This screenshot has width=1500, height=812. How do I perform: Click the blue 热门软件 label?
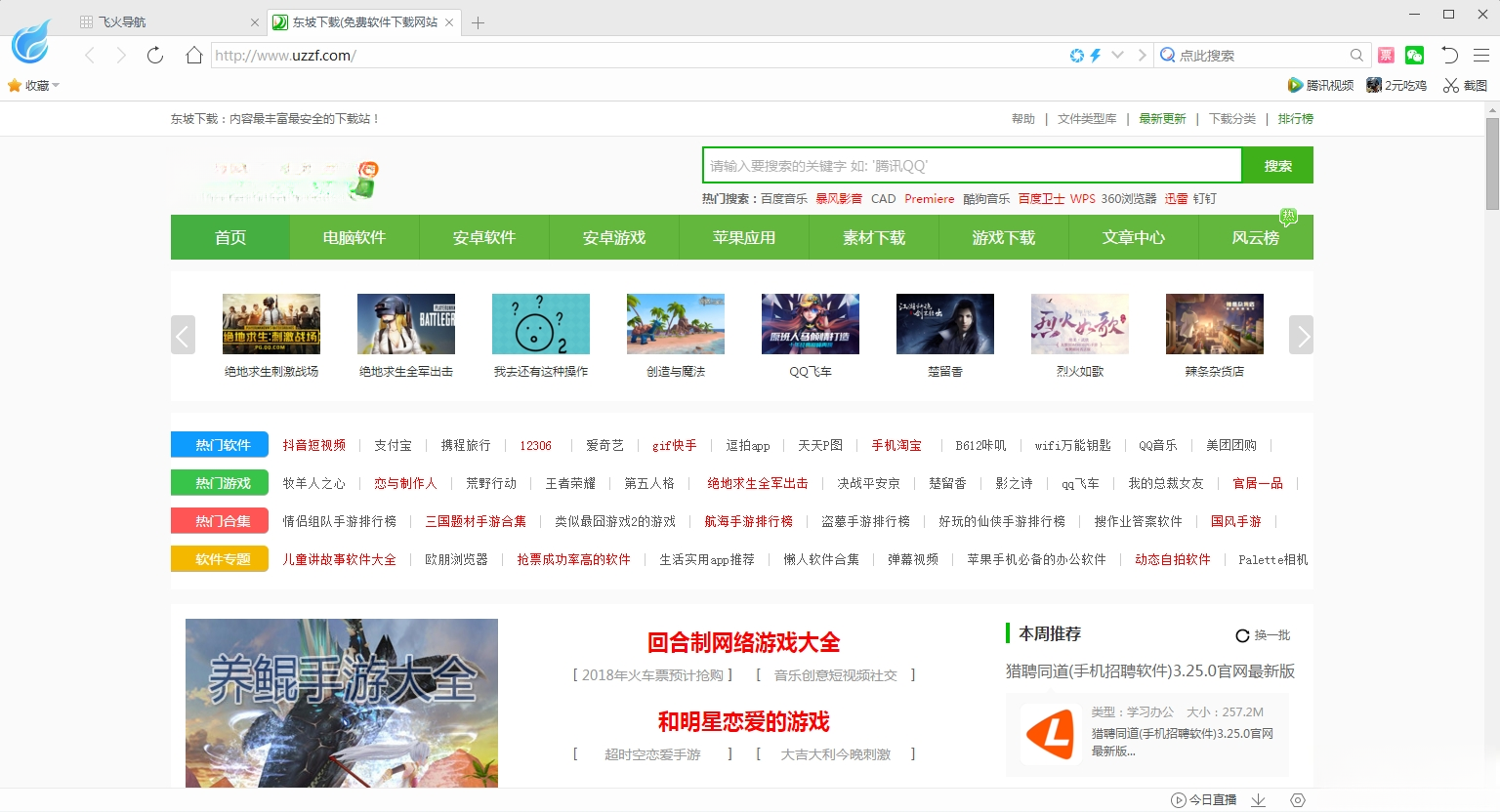[x=220, y=445]
